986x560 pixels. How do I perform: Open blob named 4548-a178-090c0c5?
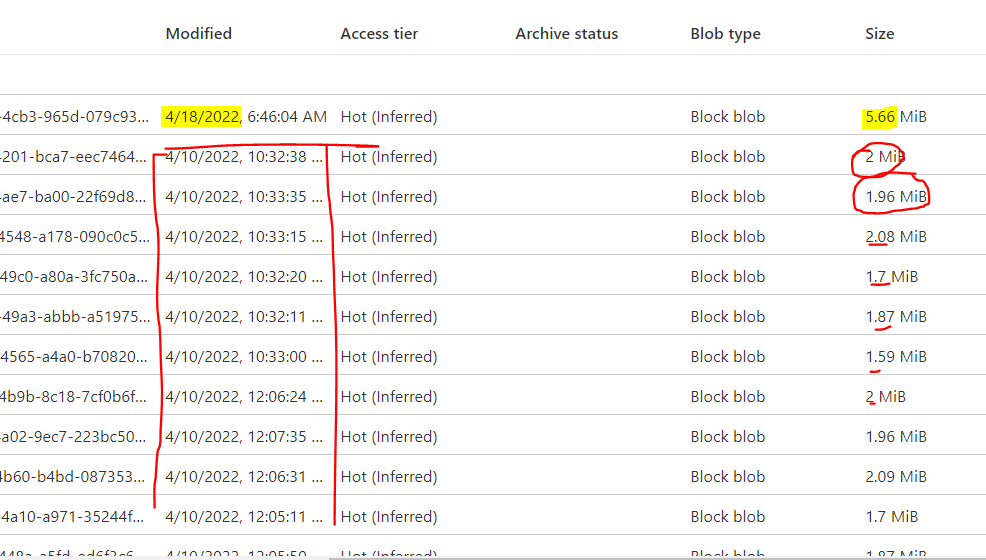click(x=75, y=237)
